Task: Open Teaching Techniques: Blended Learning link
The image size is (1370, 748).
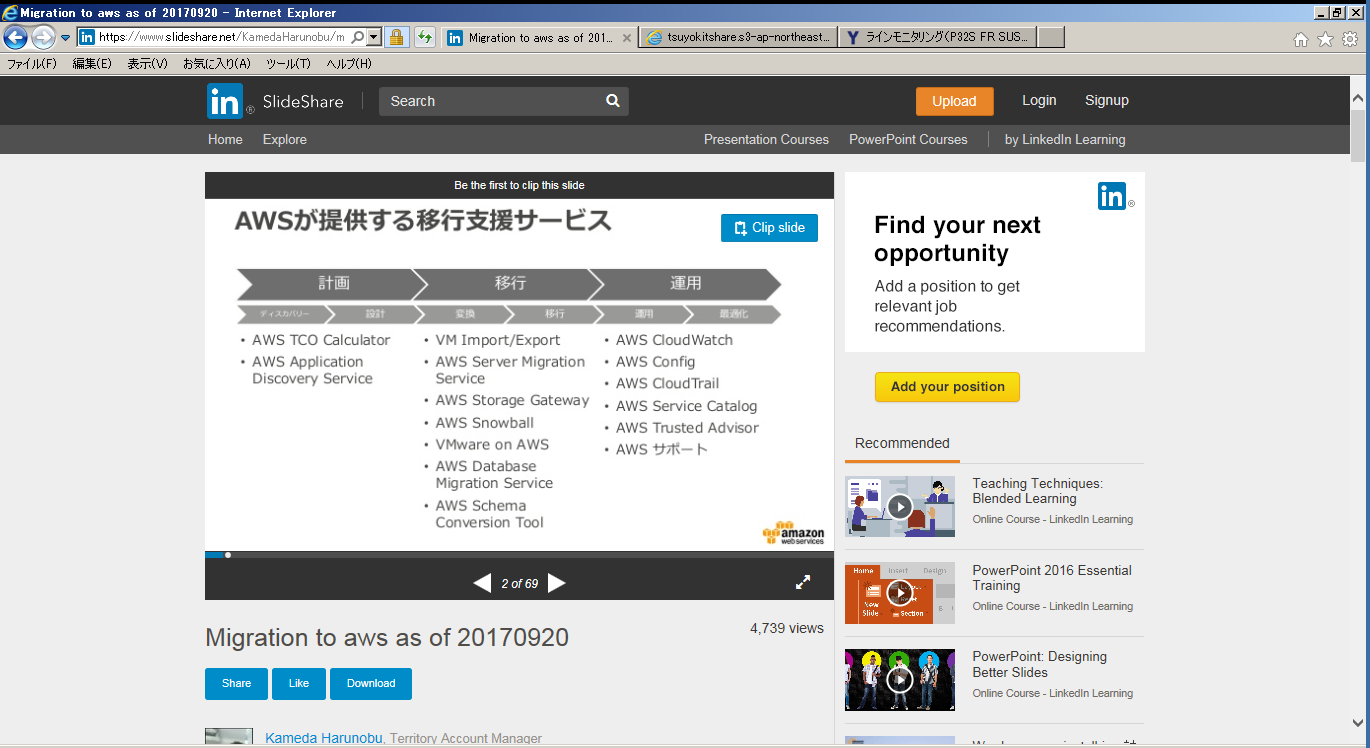Action: tap(1037, 491)
